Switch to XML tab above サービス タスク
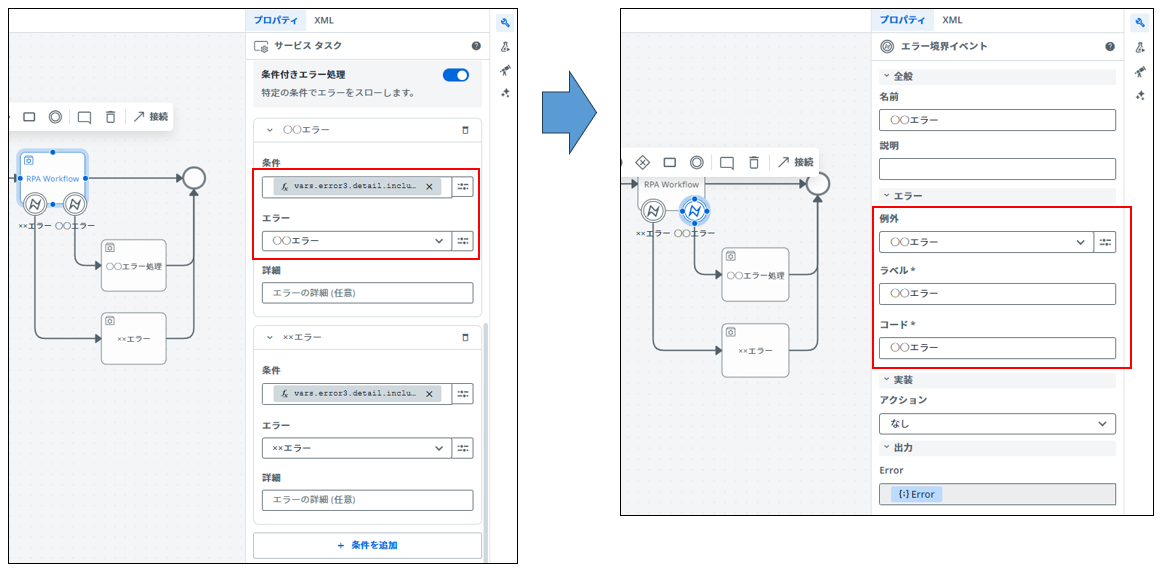Viewport: 1161px width, 572px height. (324, 20)
